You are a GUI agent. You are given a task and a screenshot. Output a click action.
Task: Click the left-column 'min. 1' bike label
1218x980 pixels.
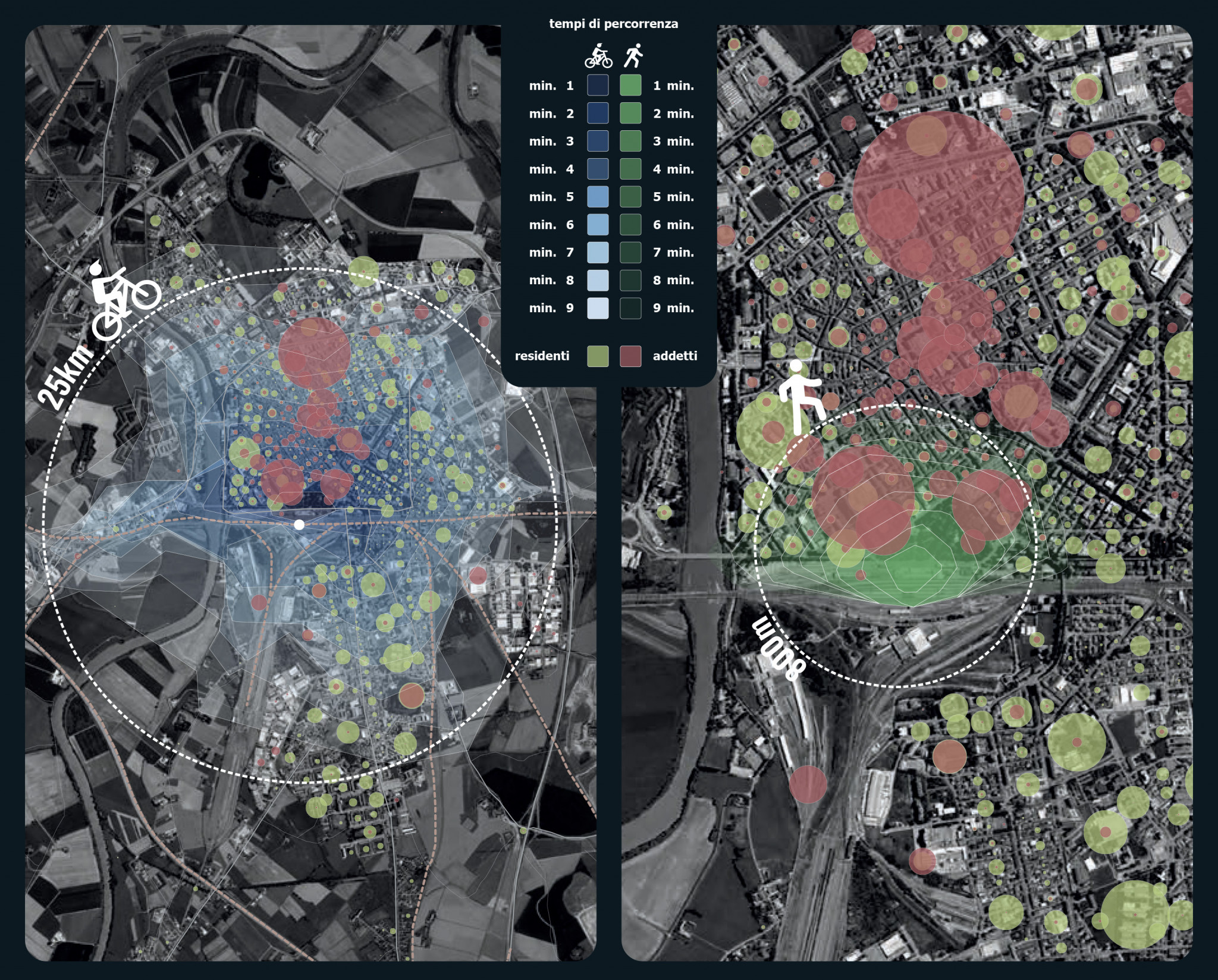(551, 86)
